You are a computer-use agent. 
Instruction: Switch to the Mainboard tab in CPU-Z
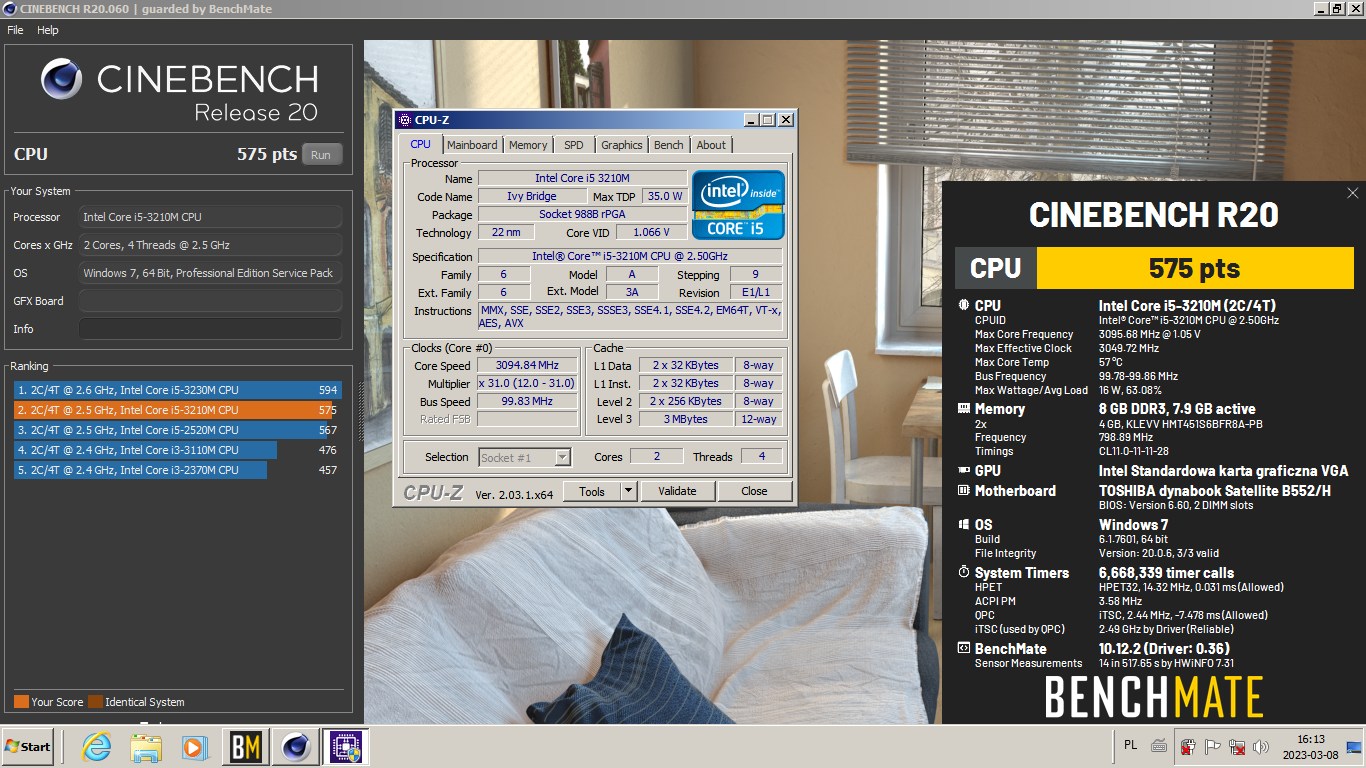[472, 145]
